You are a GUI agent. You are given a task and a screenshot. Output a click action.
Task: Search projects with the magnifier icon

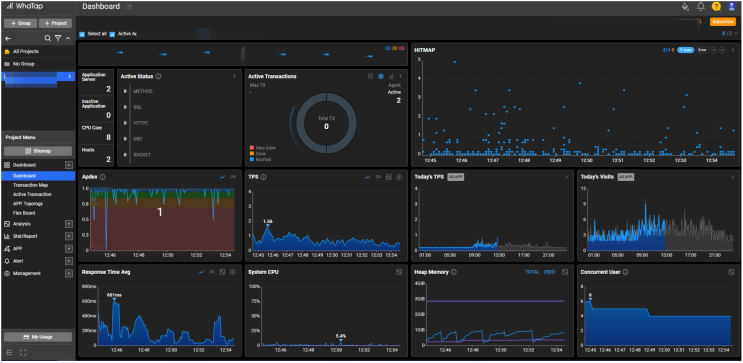pos(48,38)
